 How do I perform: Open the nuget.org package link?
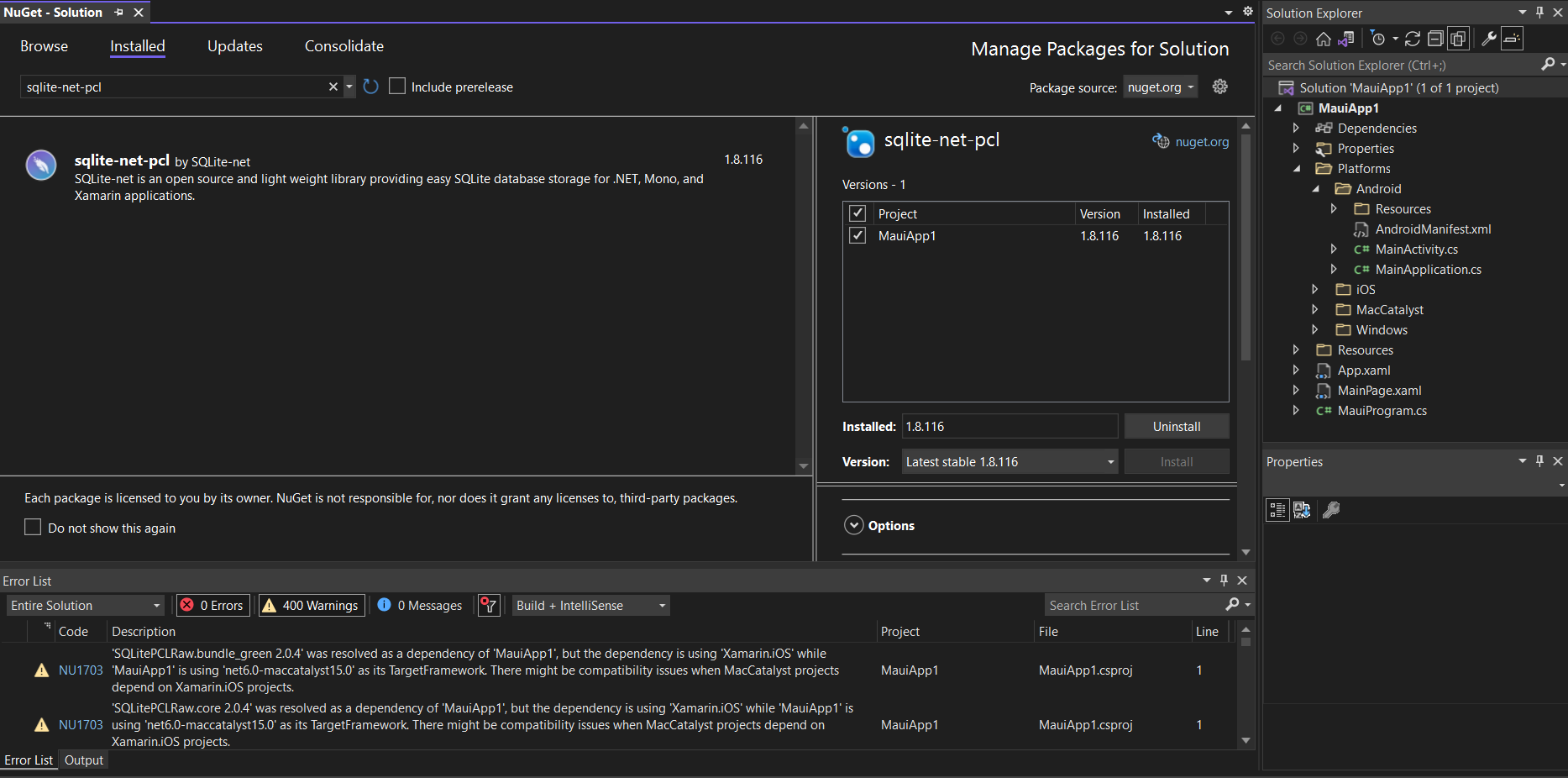pos(1202,141)
